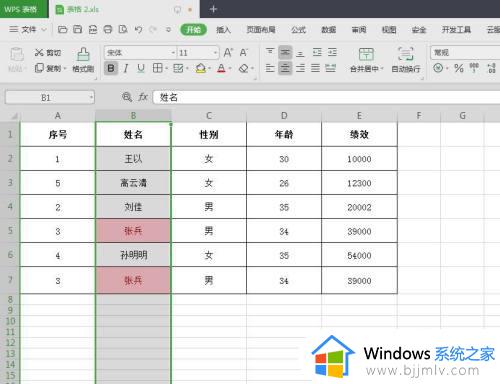Align text left horizontally
The height and width of the screenshot is (384, 500).
(x=270, y=68)
